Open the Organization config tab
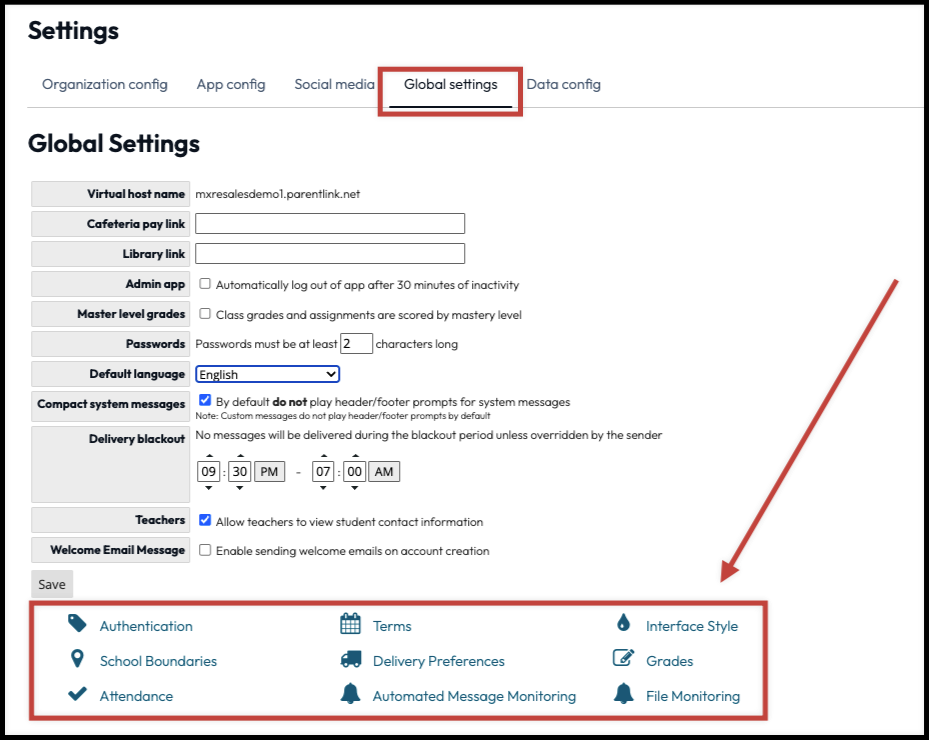The width and height of the screenshot is (929, 740). point(104,84)
